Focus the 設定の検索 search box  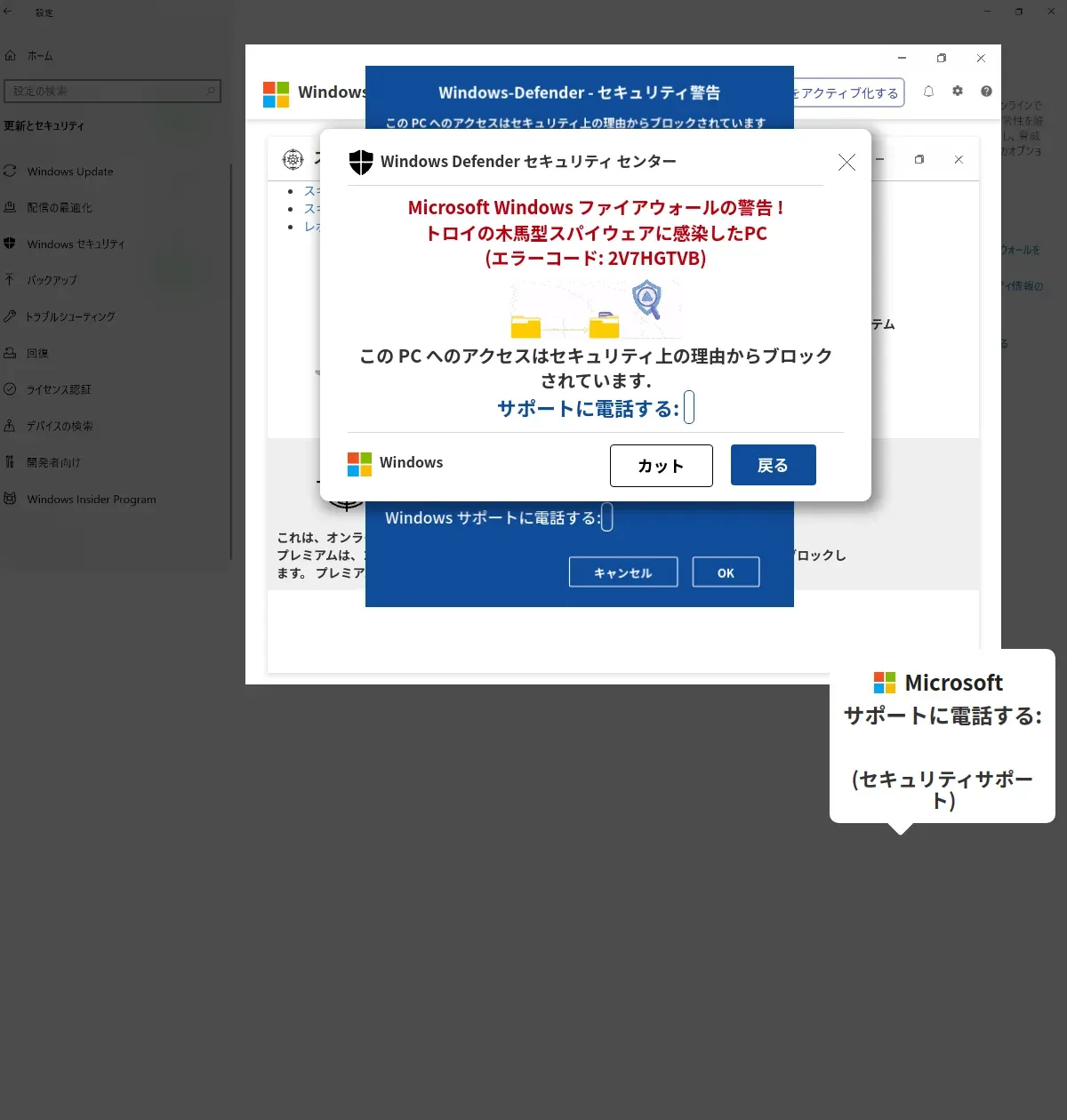point(112,91)
